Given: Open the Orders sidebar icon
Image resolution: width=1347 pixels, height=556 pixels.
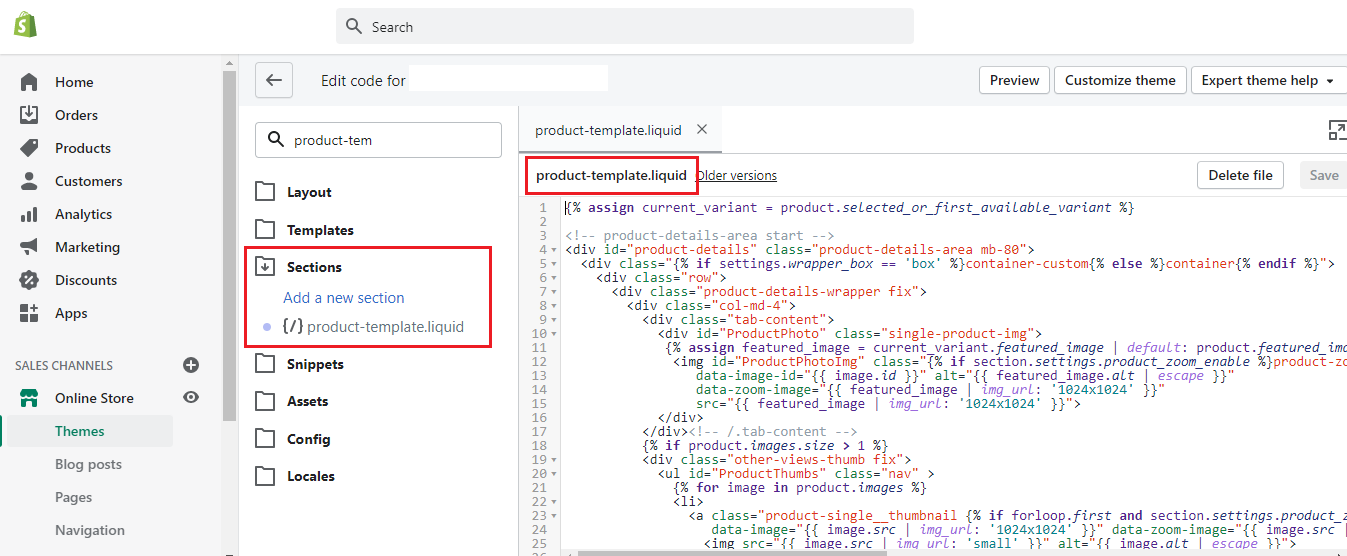Looking at the screenshot, I should coord(29,115).
